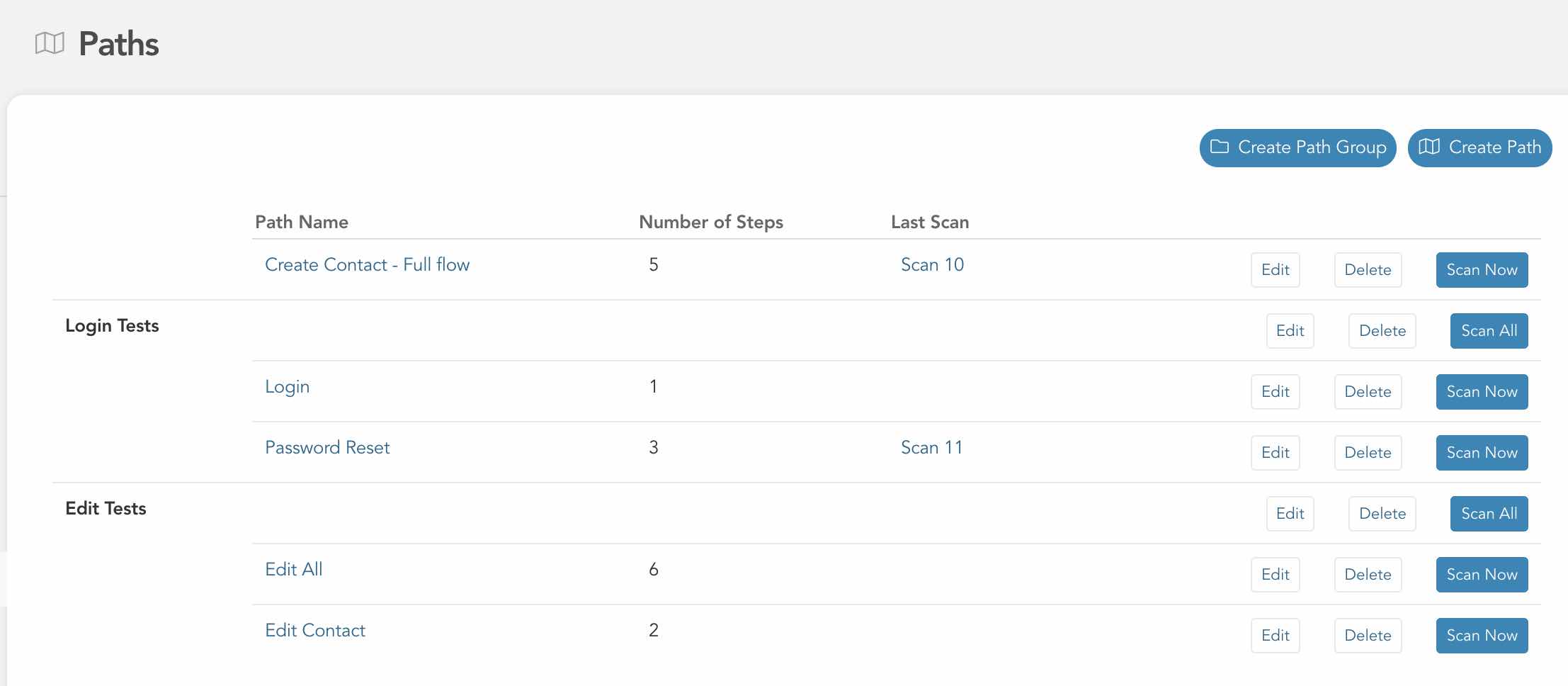Edit the Edit Contact path

click(x=1276, y=636)
